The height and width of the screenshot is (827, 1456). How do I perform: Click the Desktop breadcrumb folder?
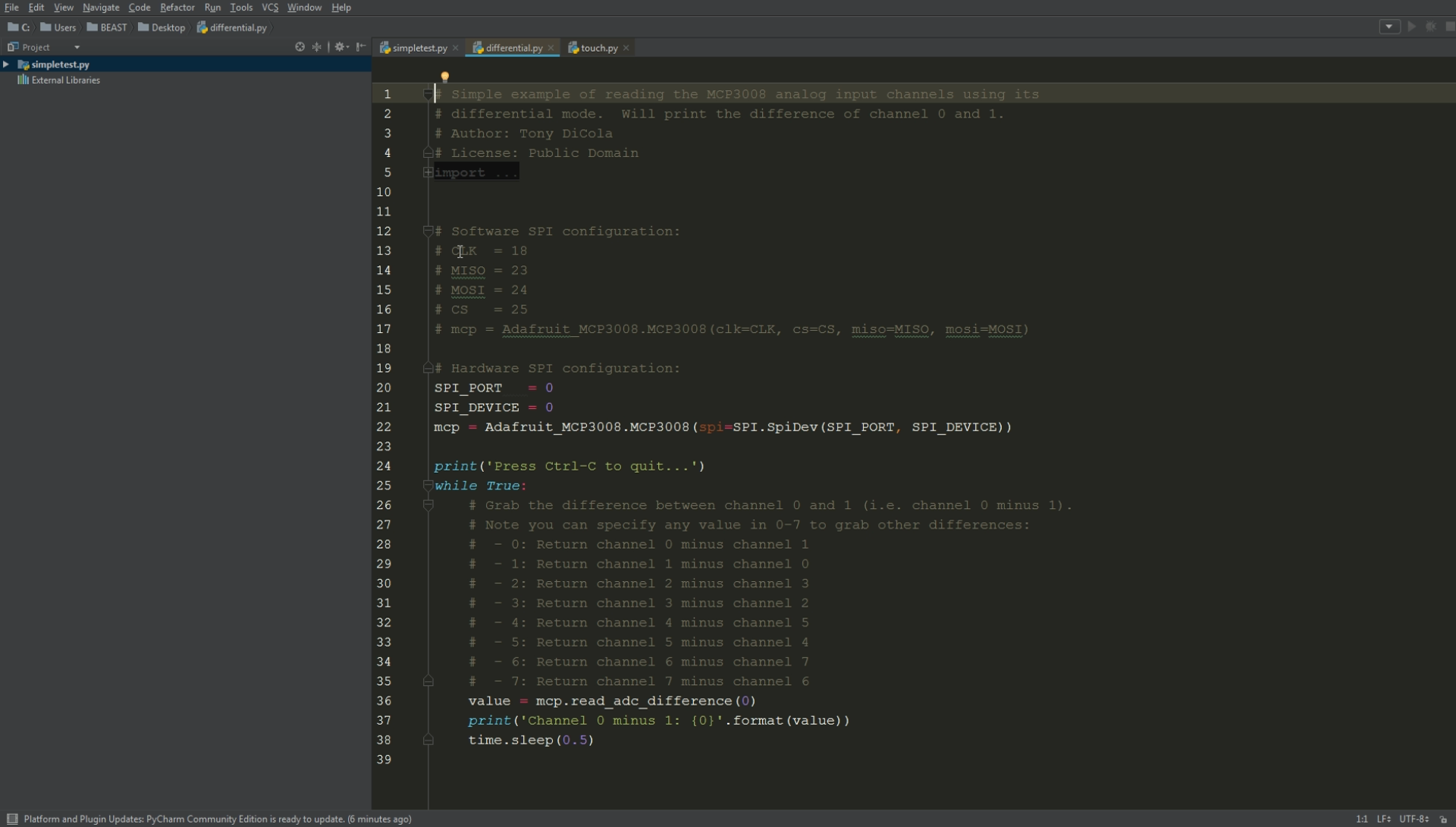click(x=168, y=27)
